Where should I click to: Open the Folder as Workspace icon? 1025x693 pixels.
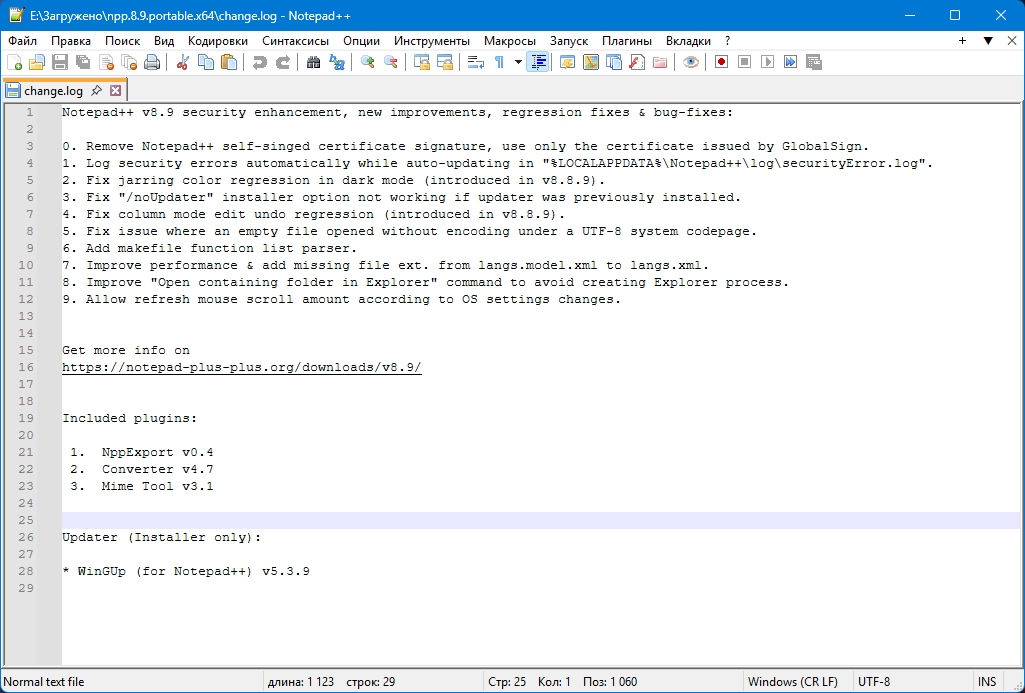(660, 62)
